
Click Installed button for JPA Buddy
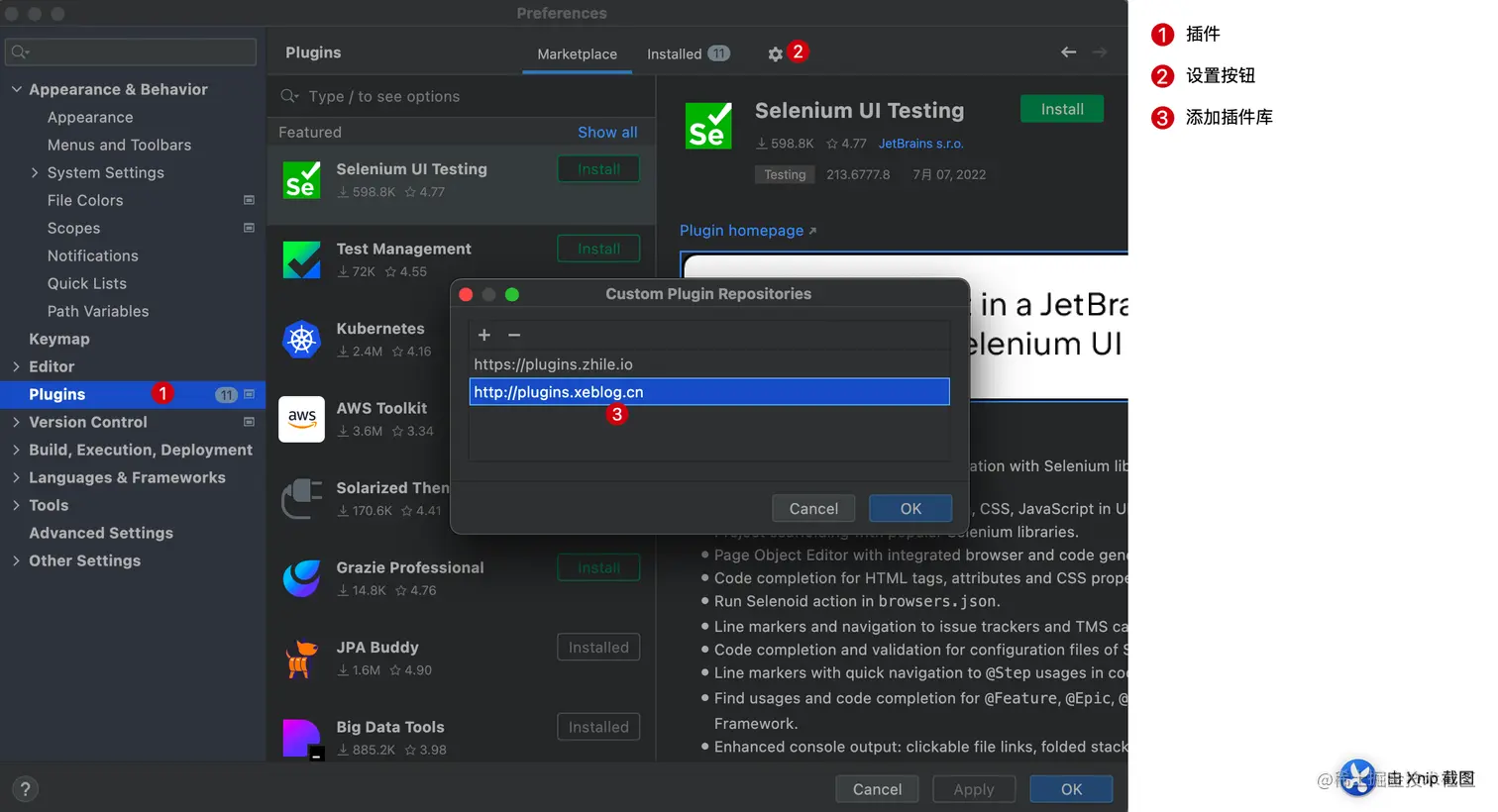coord(598,648)
